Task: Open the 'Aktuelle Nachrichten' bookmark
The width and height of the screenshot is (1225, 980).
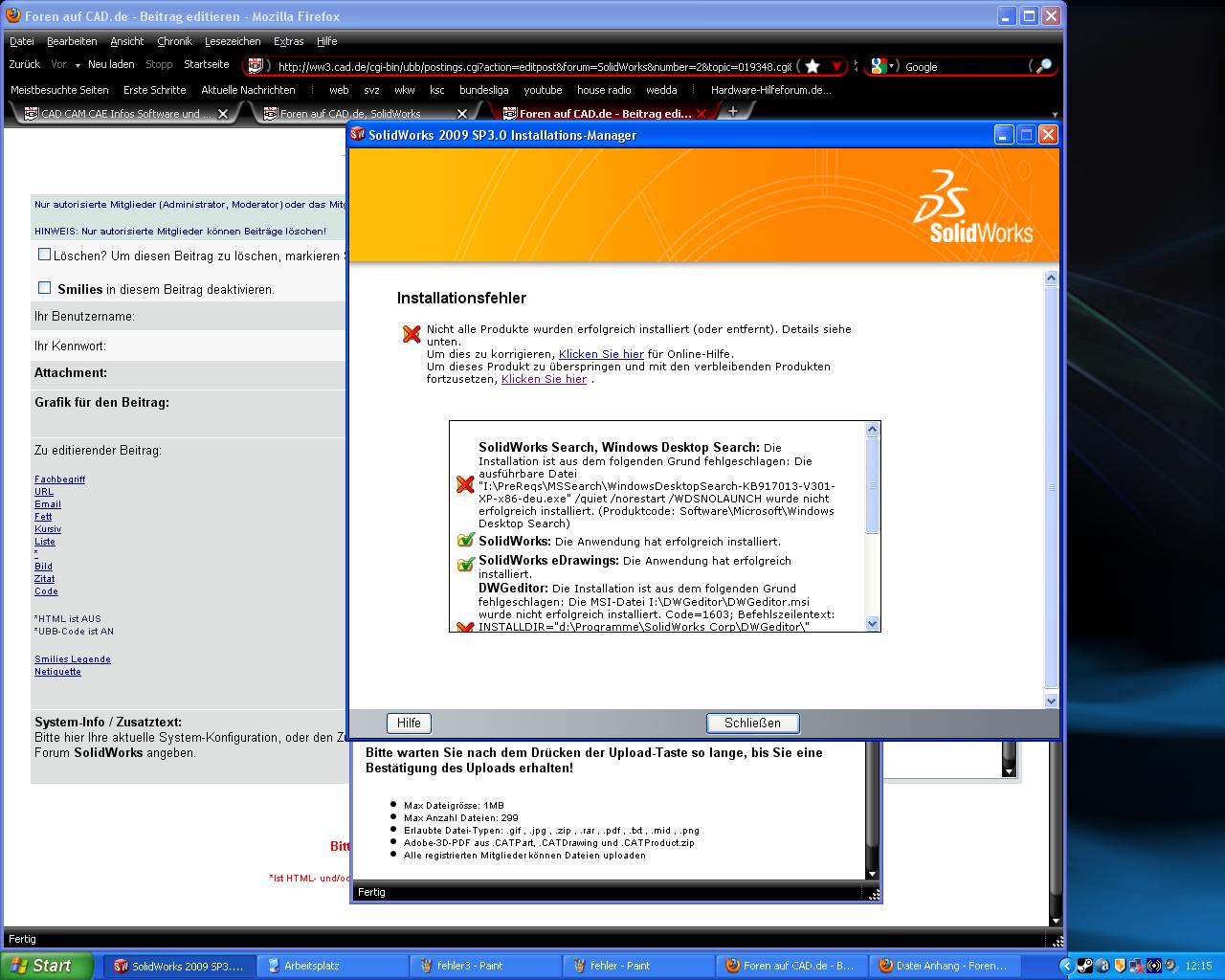Action: tap(248, 90)
